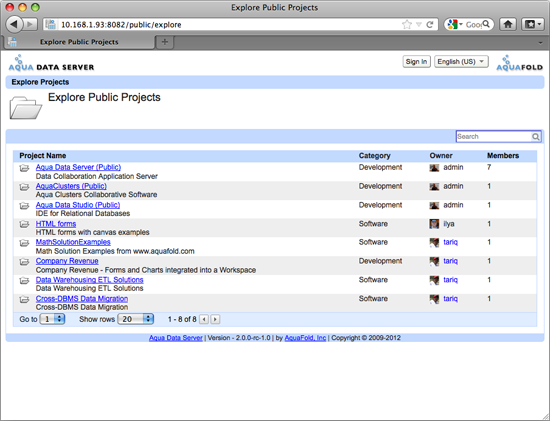The height and width of the screenshot is (421, 550).
Task: Open the Company Revenue project link
Action: pyautogui.click(x=67, y=261)
